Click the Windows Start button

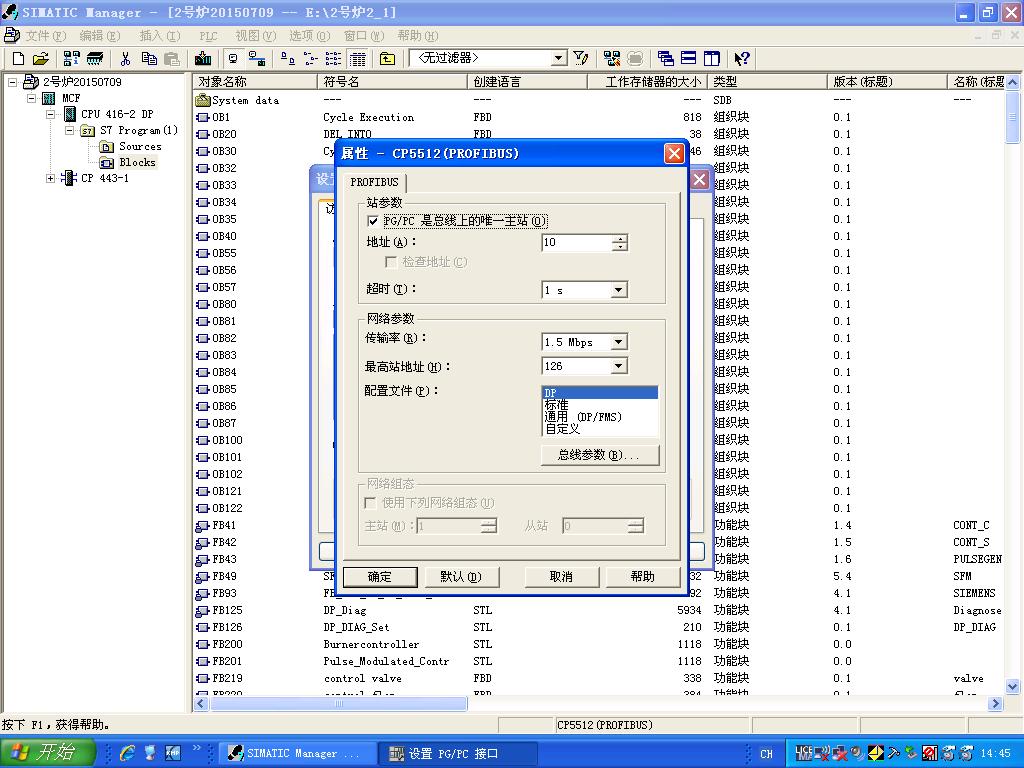click(x=47, y=753)
